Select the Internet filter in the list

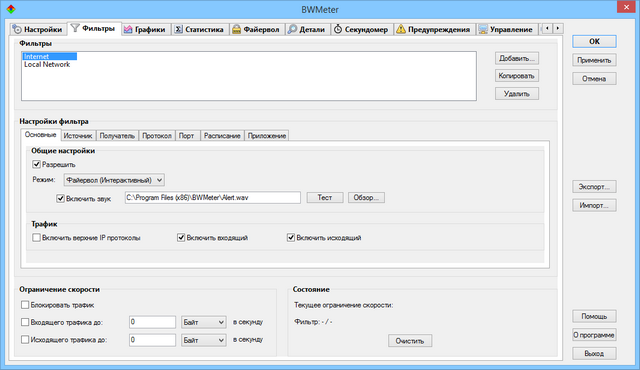49,56
